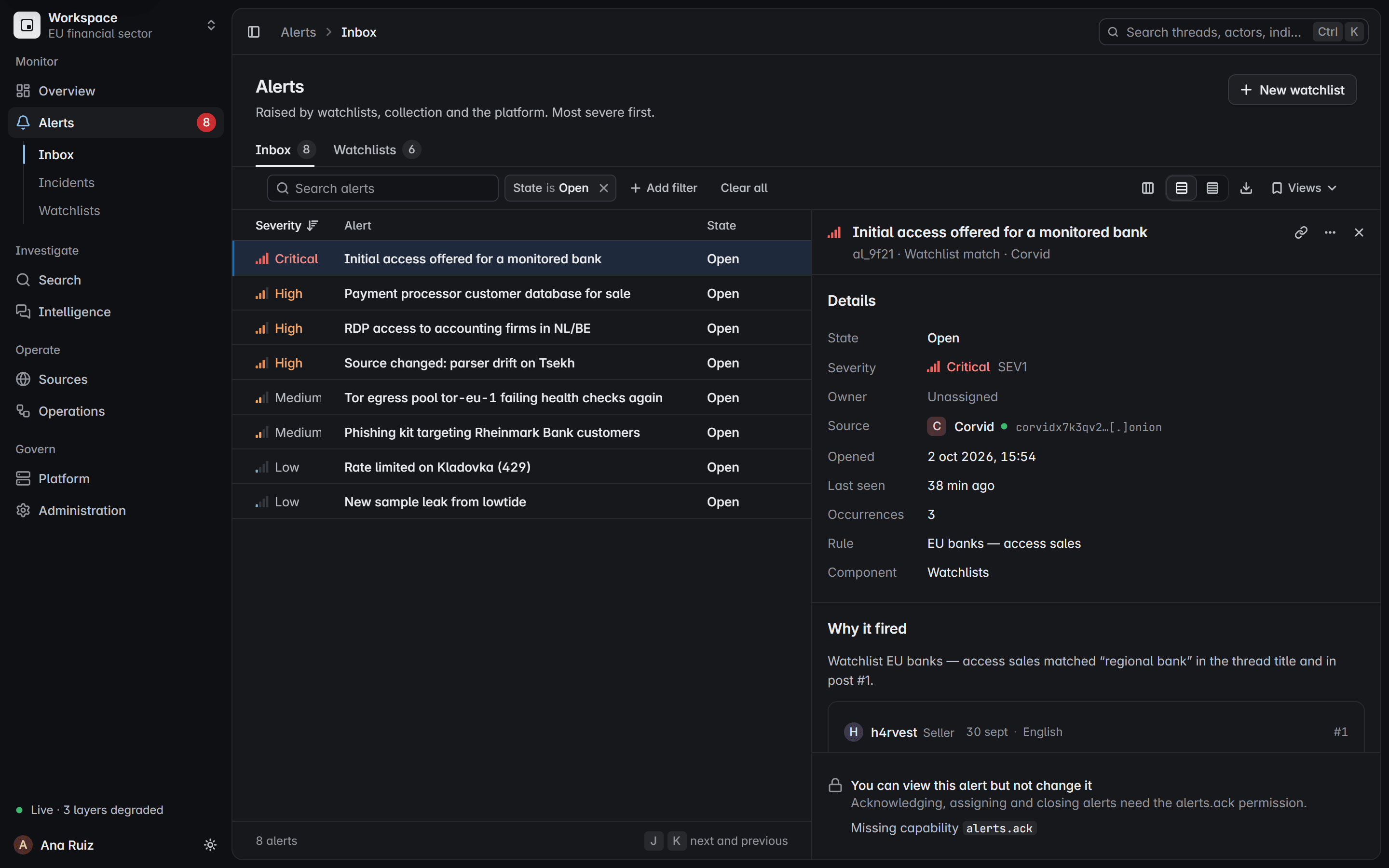
Task: Open the alert more-options ellipsis menu
Action: (x=1330, y=232)
